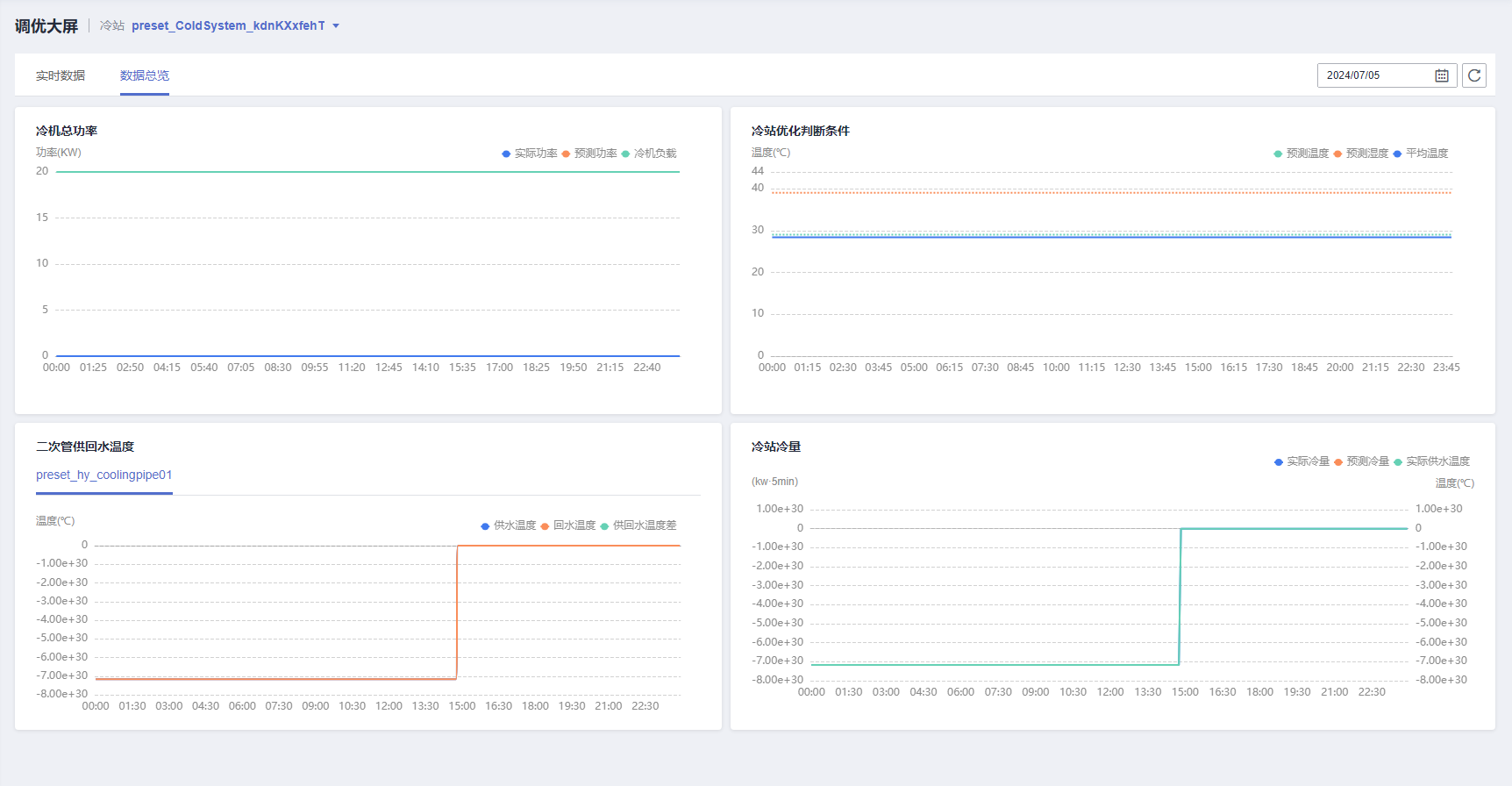Click the 冷站 label before station name
1512x786 pixels.
tap(112, 26)
